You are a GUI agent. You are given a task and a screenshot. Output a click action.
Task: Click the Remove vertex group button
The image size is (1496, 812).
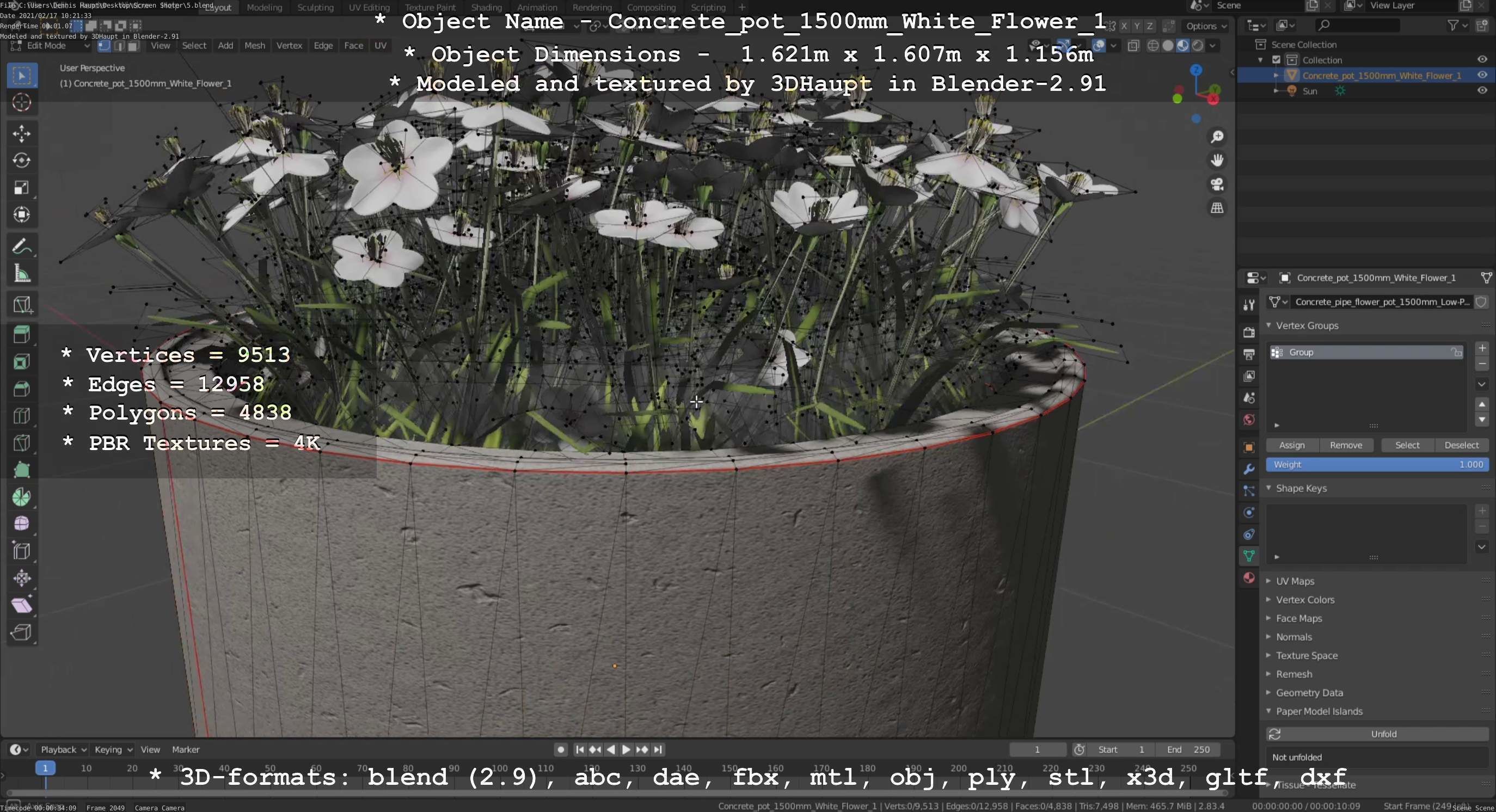pos(1346,445)
